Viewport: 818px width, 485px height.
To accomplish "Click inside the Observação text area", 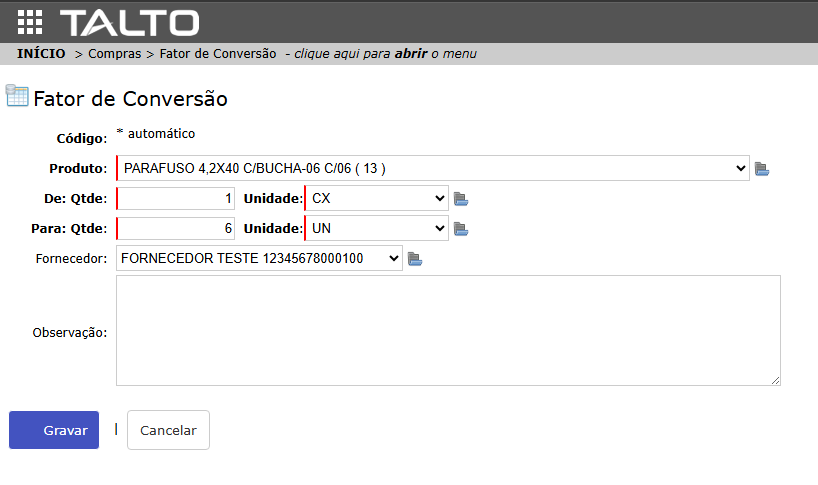I will [447, 330].
